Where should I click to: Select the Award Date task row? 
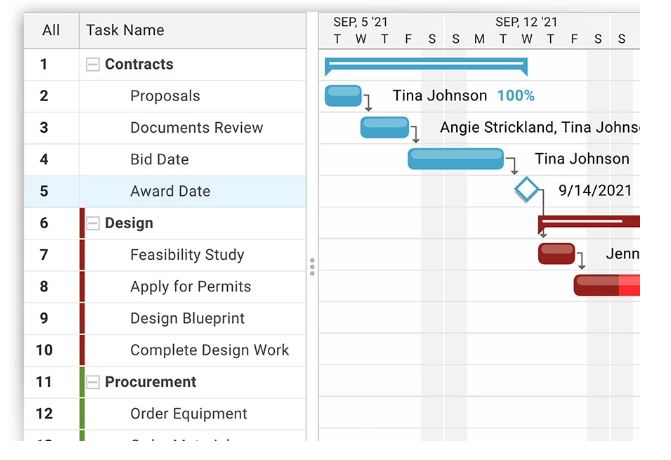pyautogui.click(x=170, y=191)
